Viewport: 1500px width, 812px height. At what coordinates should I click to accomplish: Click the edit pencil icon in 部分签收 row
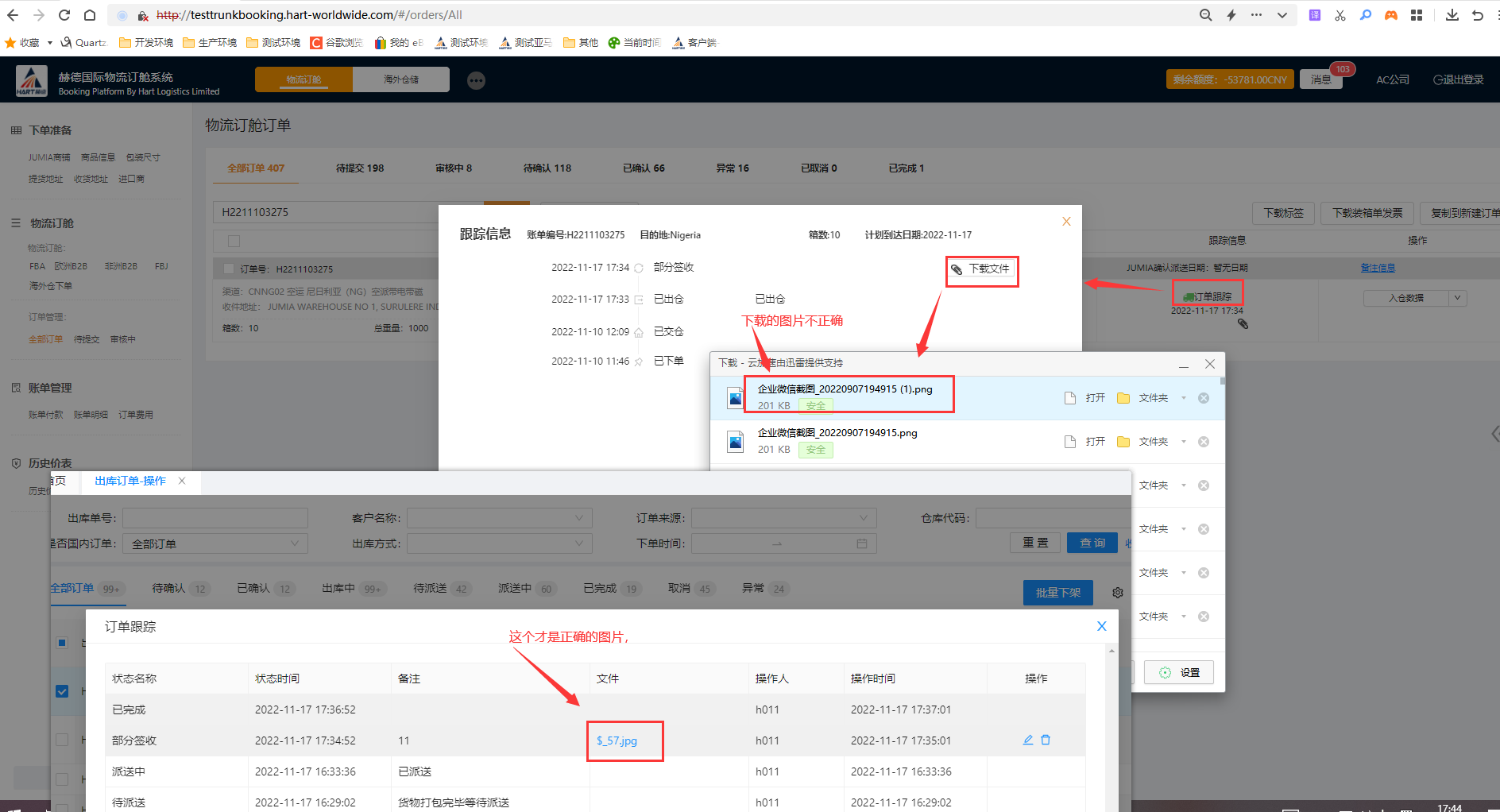pyautogui.click(x=1027, y=740)
